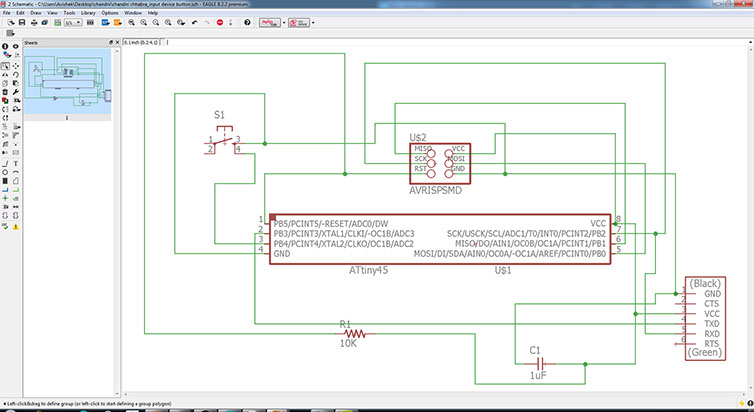754x412 pixels.
Task: Print the schematic using printer icon
Action: [34, 23]
